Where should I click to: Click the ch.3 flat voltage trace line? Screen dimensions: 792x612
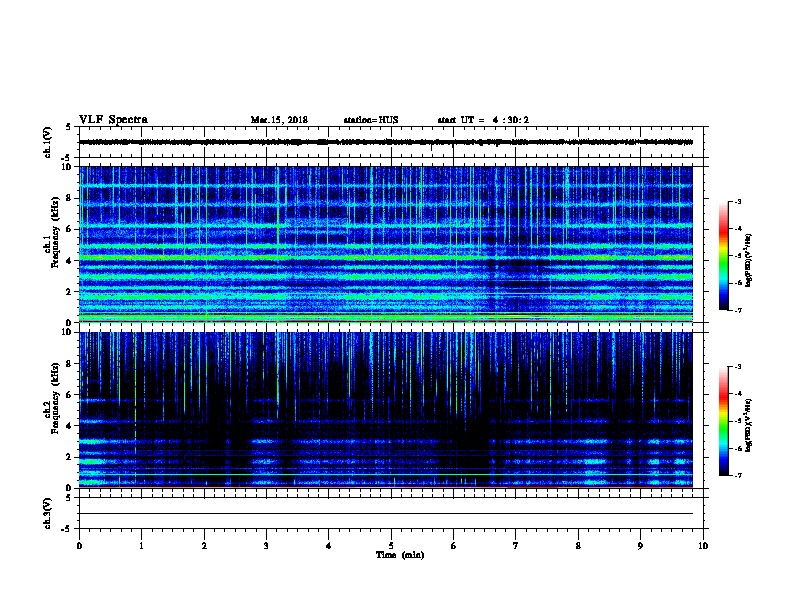pos(386,514)
